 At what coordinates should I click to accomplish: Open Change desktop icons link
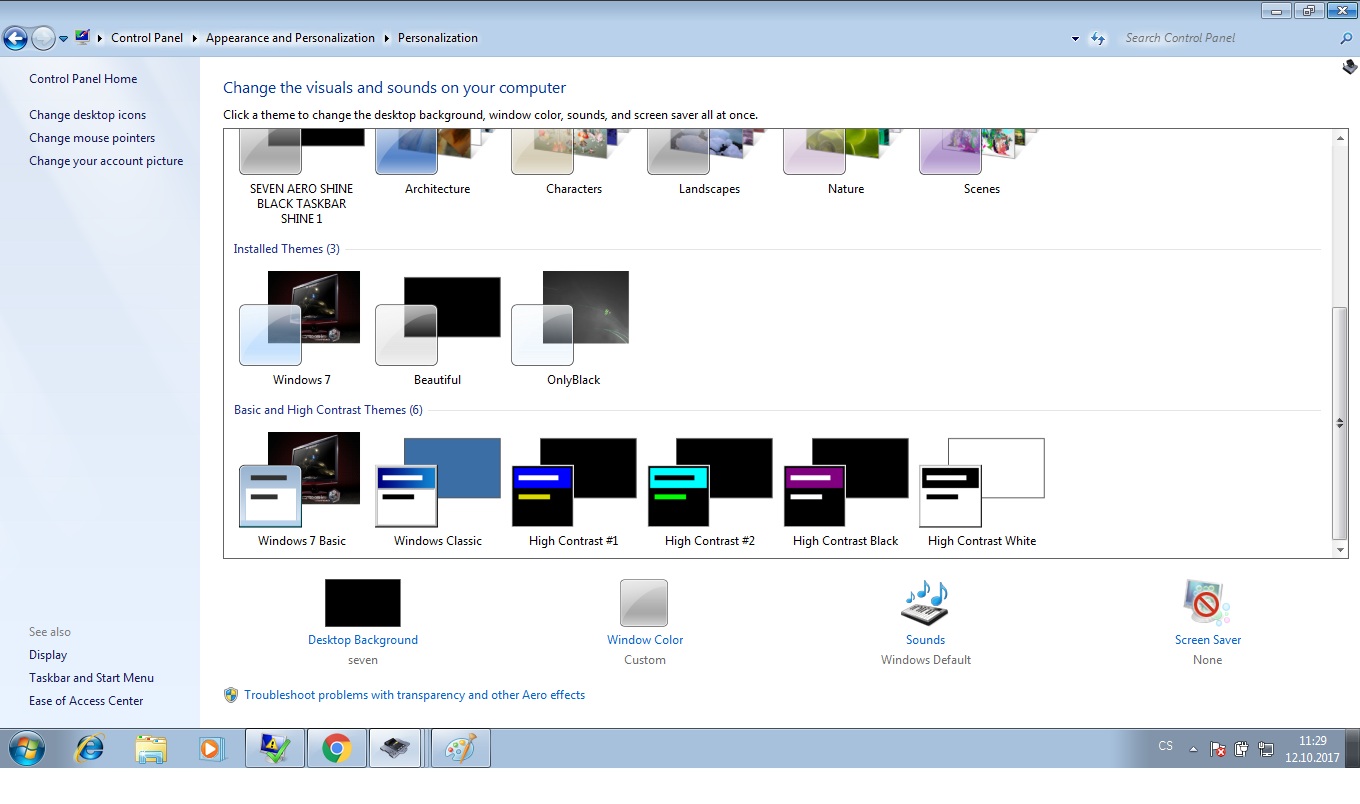(x=87, y=115)
